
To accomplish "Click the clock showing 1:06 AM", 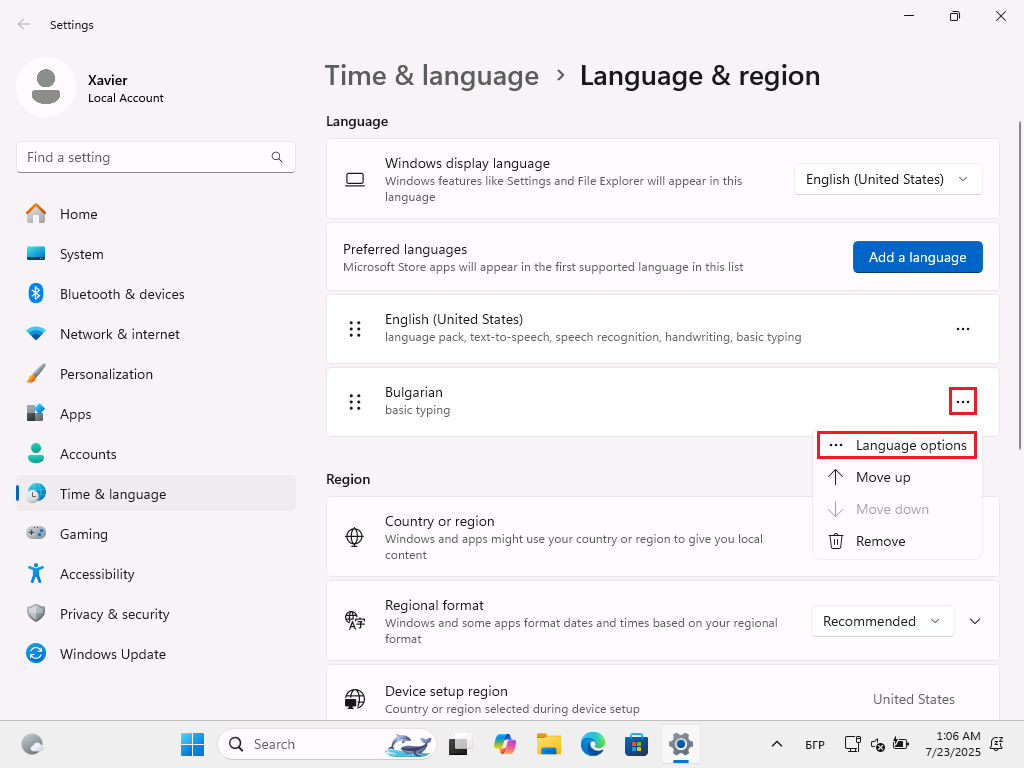I will coord(953,744).
